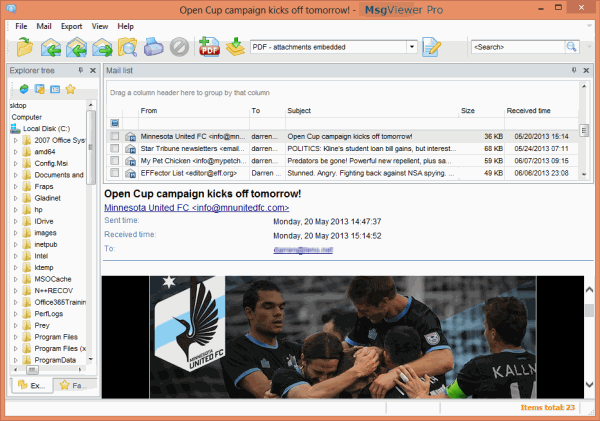Close the Explorer tree panel
Viewport: 600px width, 421px height.
point(93,70)
